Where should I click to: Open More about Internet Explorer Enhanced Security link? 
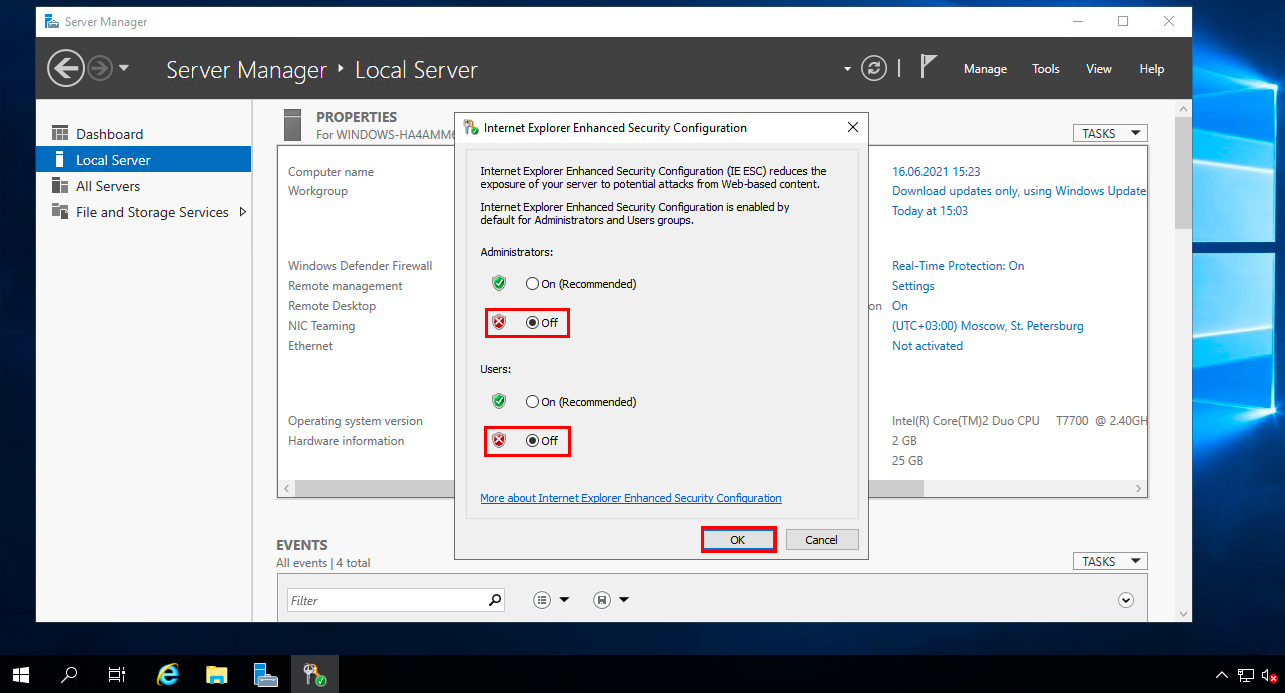tap(631, 498)
